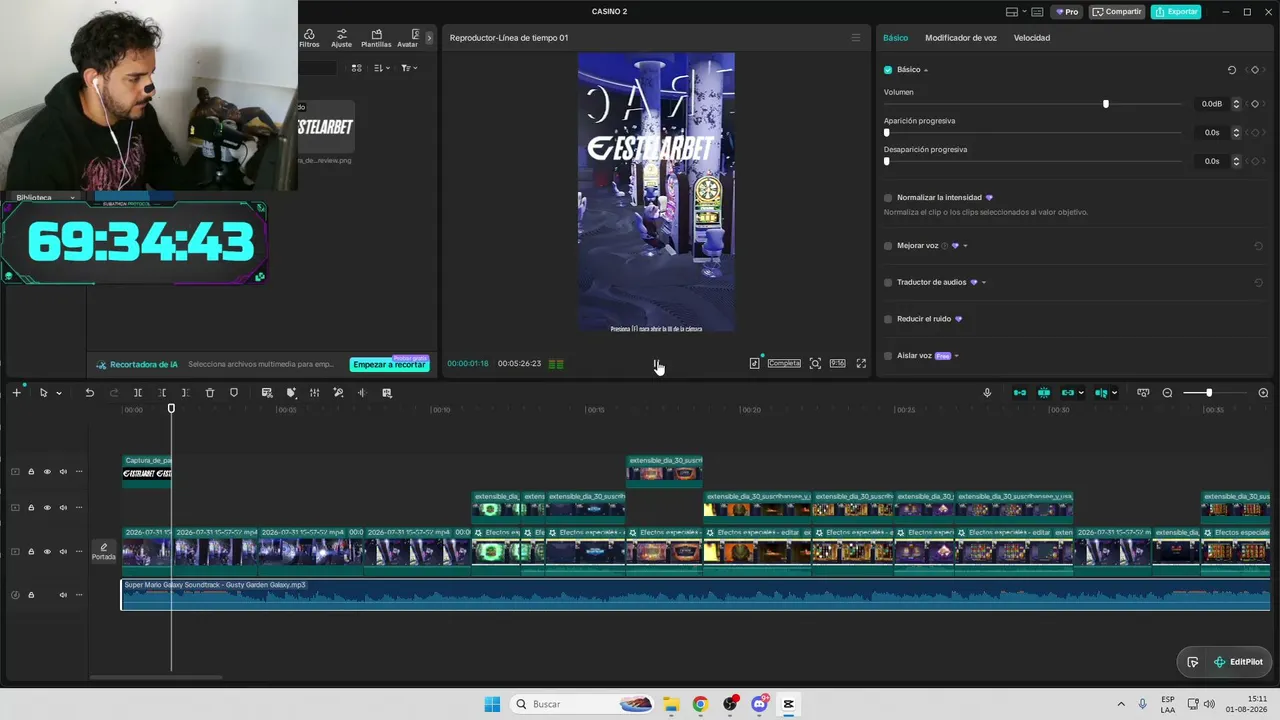Click the Aparición progresiva slider handle
The width and height of the screenshot is (1280, 720).
886,132
